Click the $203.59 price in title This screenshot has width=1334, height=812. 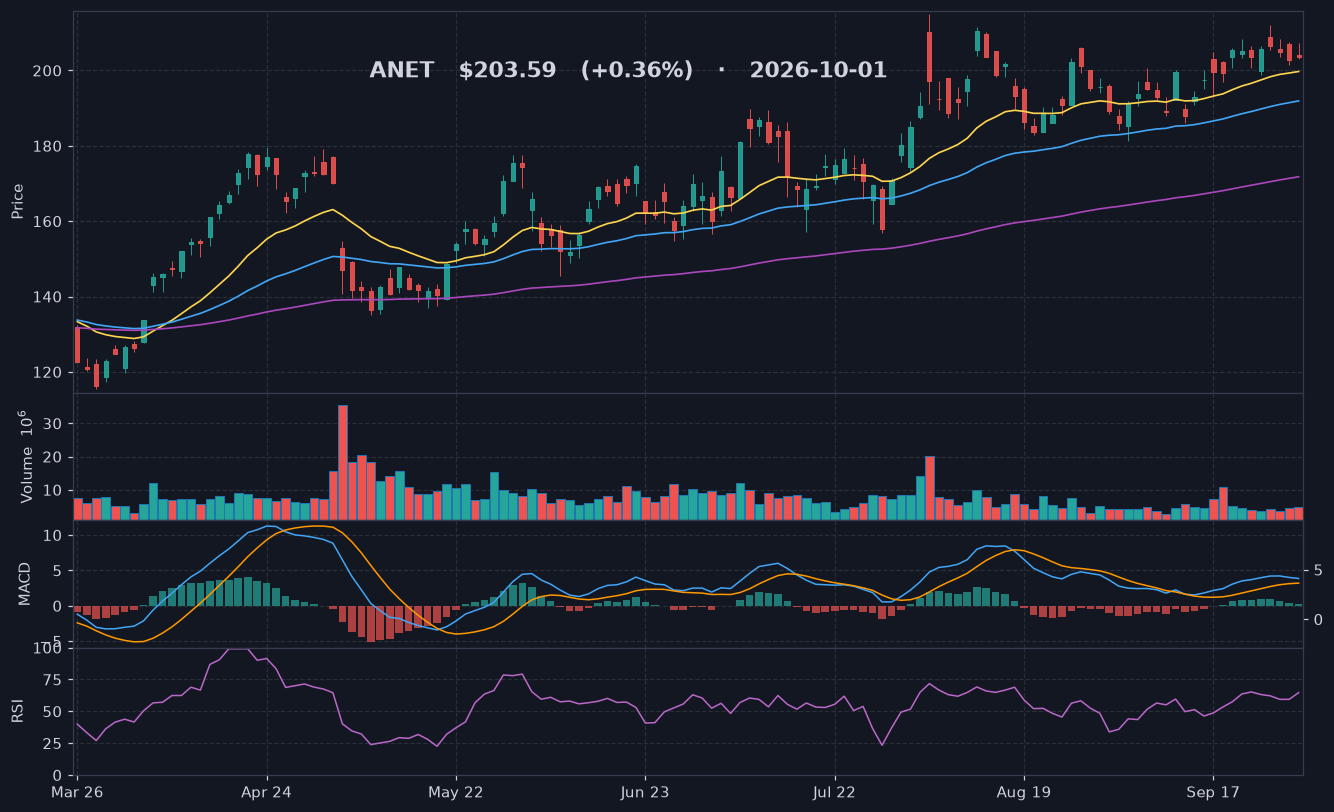[507, 71]
